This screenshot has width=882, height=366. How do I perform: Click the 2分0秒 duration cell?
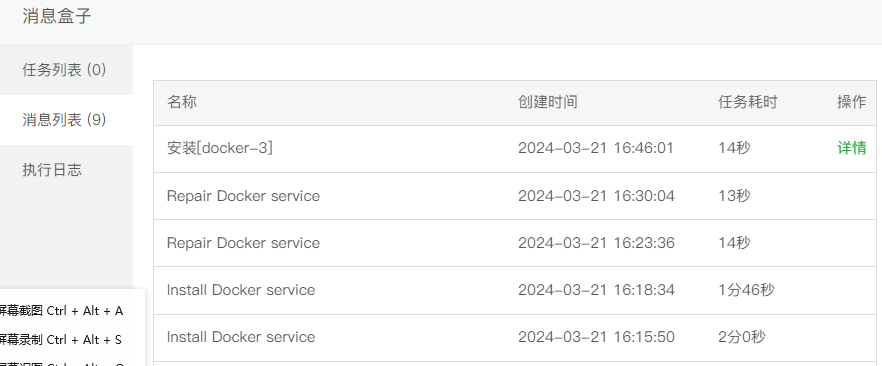pos(741,337)
